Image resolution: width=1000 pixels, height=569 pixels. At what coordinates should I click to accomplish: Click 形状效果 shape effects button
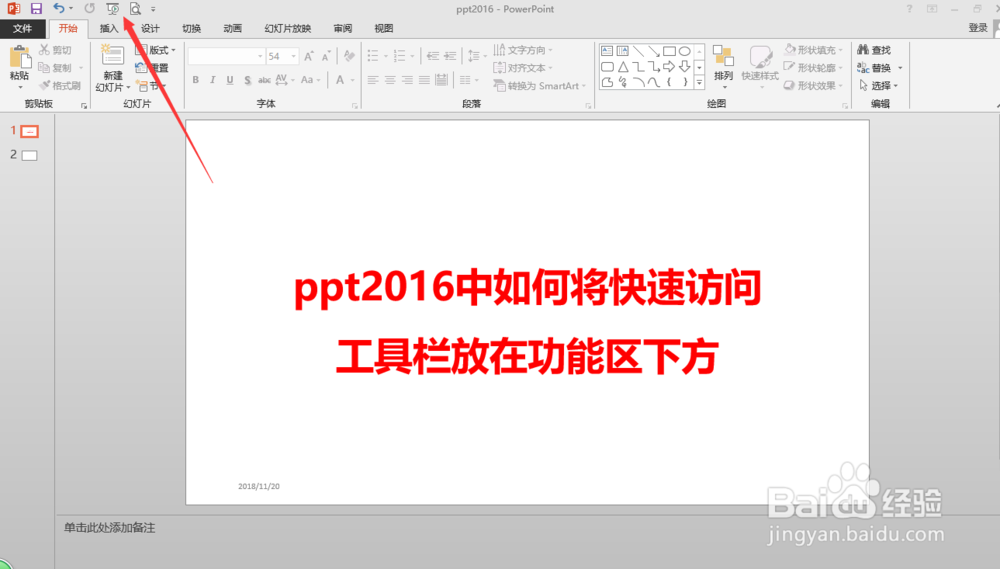(814, 85)
